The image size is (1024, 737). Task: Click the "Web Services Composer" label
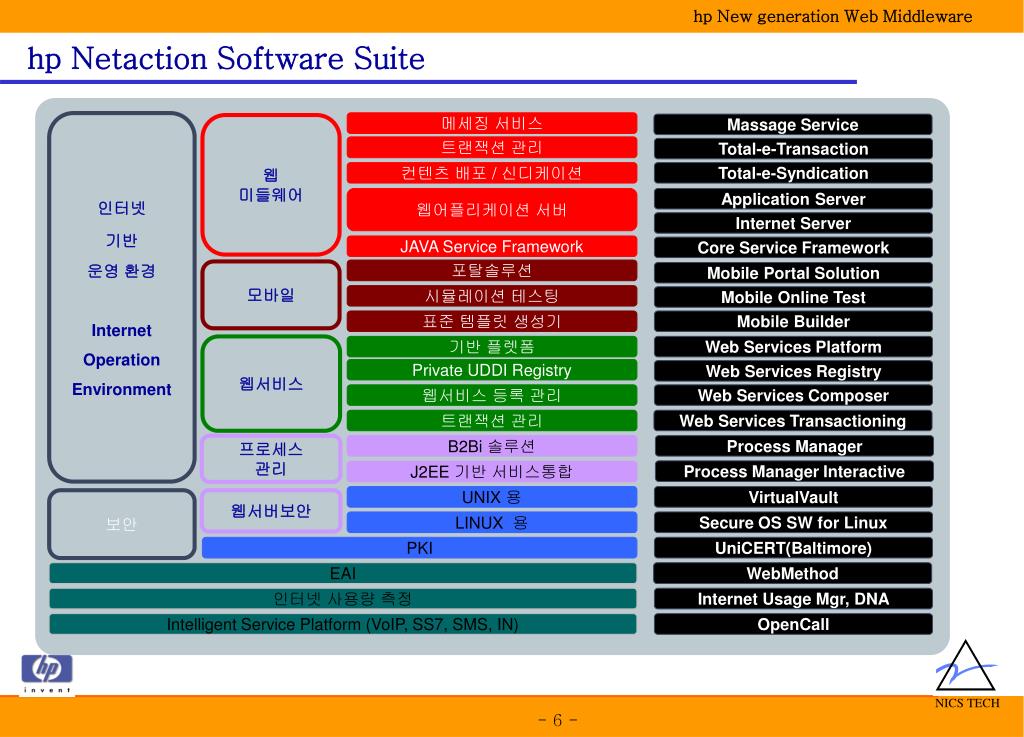[793, 395]
